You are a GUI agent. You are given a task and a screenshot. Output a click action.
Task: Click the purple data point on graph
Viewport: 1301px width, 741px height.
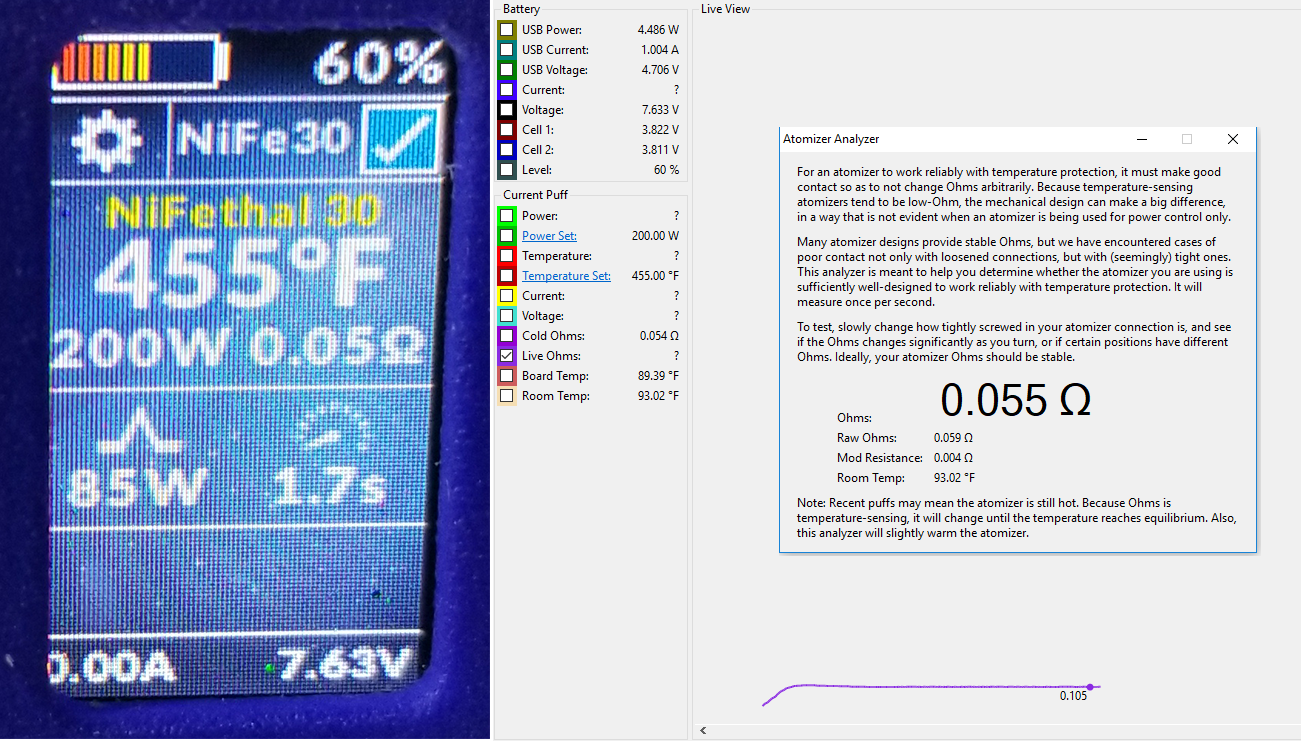click(1090, 687)
